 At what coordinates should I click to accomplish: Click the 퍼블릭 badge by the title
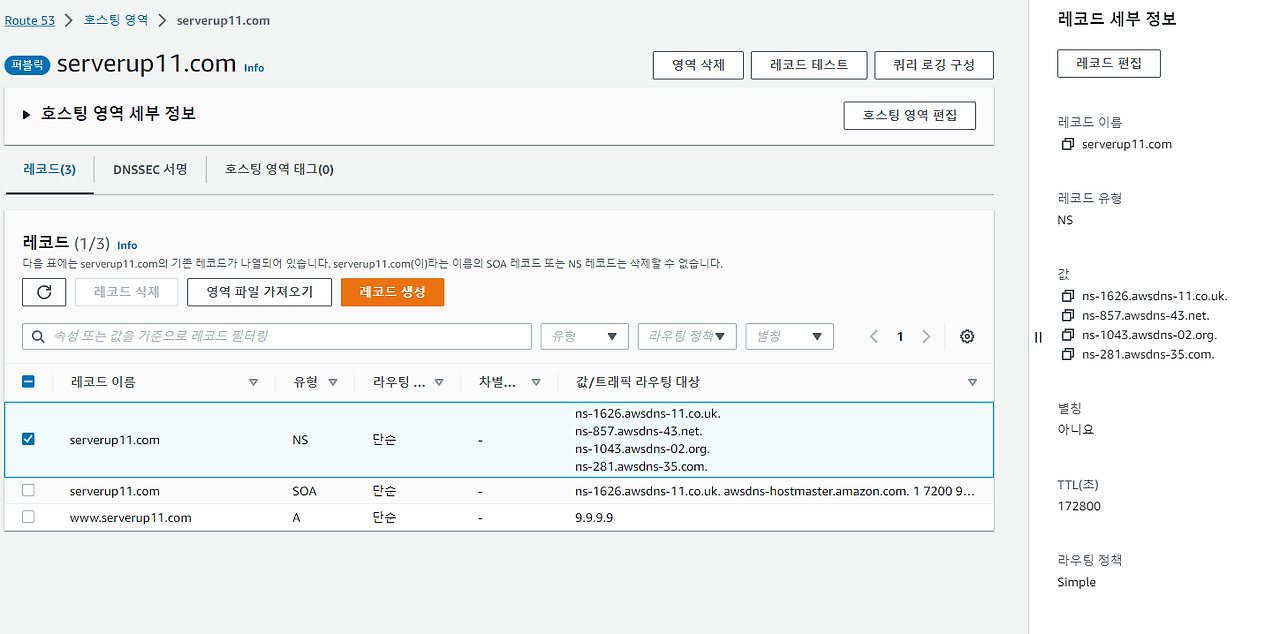(x=28, y=65)
